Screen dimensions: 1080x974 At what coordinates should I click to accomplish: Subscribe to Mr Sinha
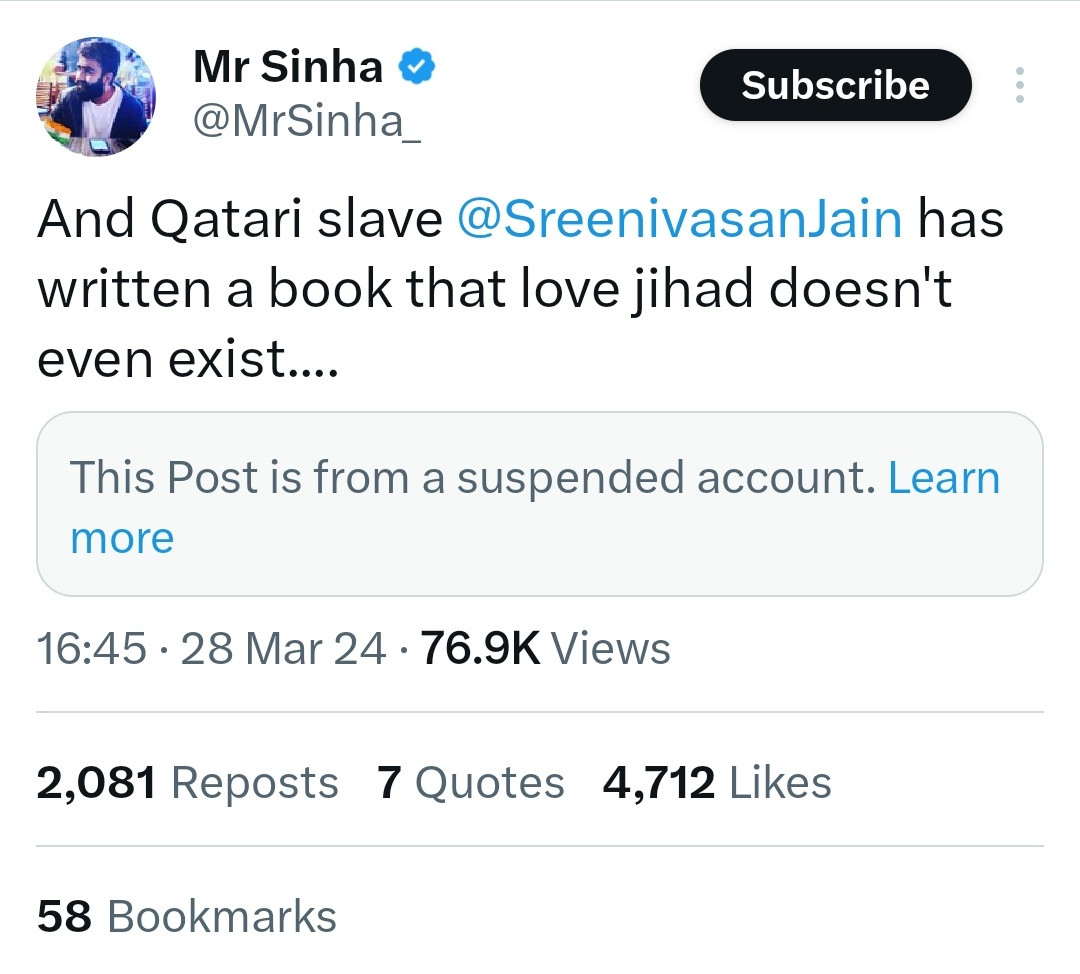tap(835, 85)
